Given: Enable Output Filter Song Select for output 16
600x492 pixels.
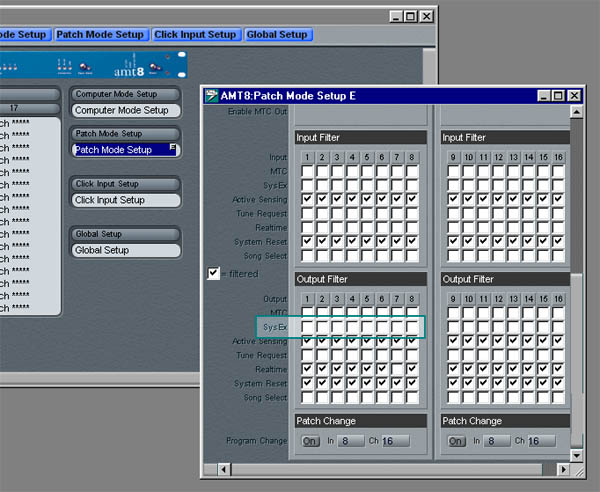Looking at the screenshot, I should [x=558, y=398].
